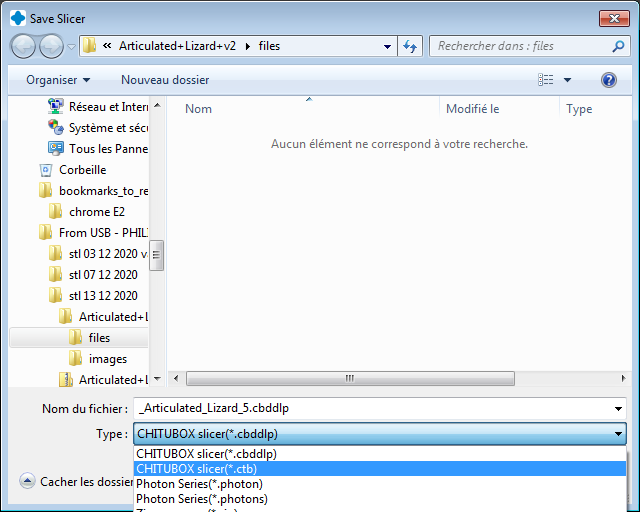Viewport: 640px width, 512px height.
Task: Click the Nom column header
Action: click(198, 109)
